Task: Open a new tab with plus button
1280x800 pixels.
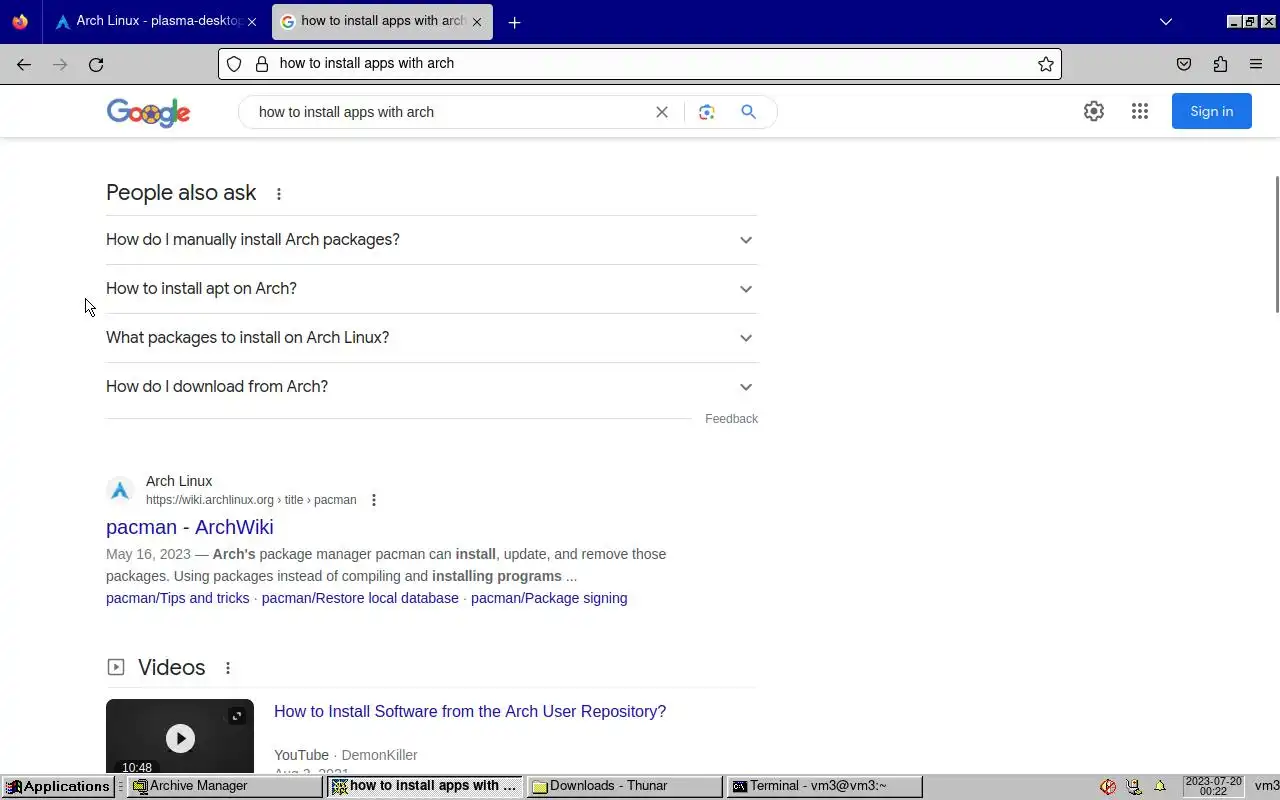Action: (x=514, y=22)
